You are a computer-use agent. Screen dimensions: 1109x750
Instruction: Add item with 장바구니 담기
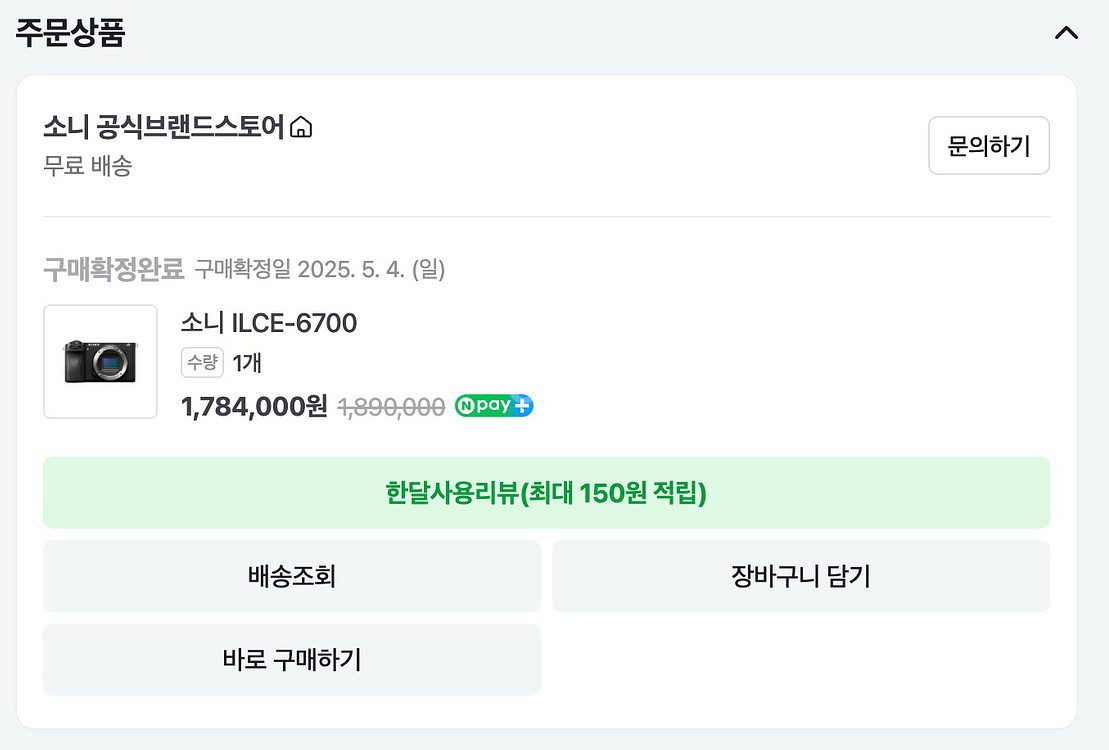pyautogui.click(x=801, y=576)
